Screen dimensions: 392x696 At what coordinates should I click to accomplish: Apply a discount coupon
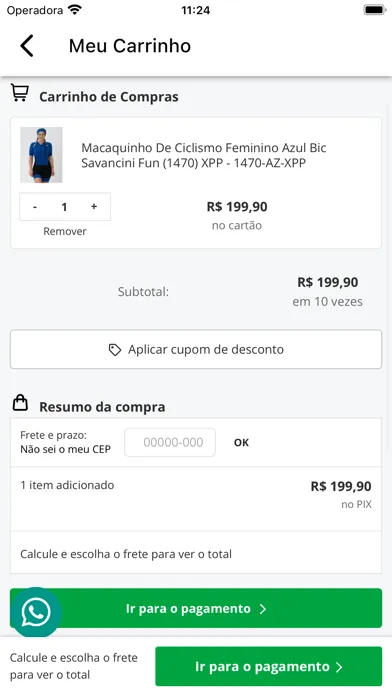(196, 349)
